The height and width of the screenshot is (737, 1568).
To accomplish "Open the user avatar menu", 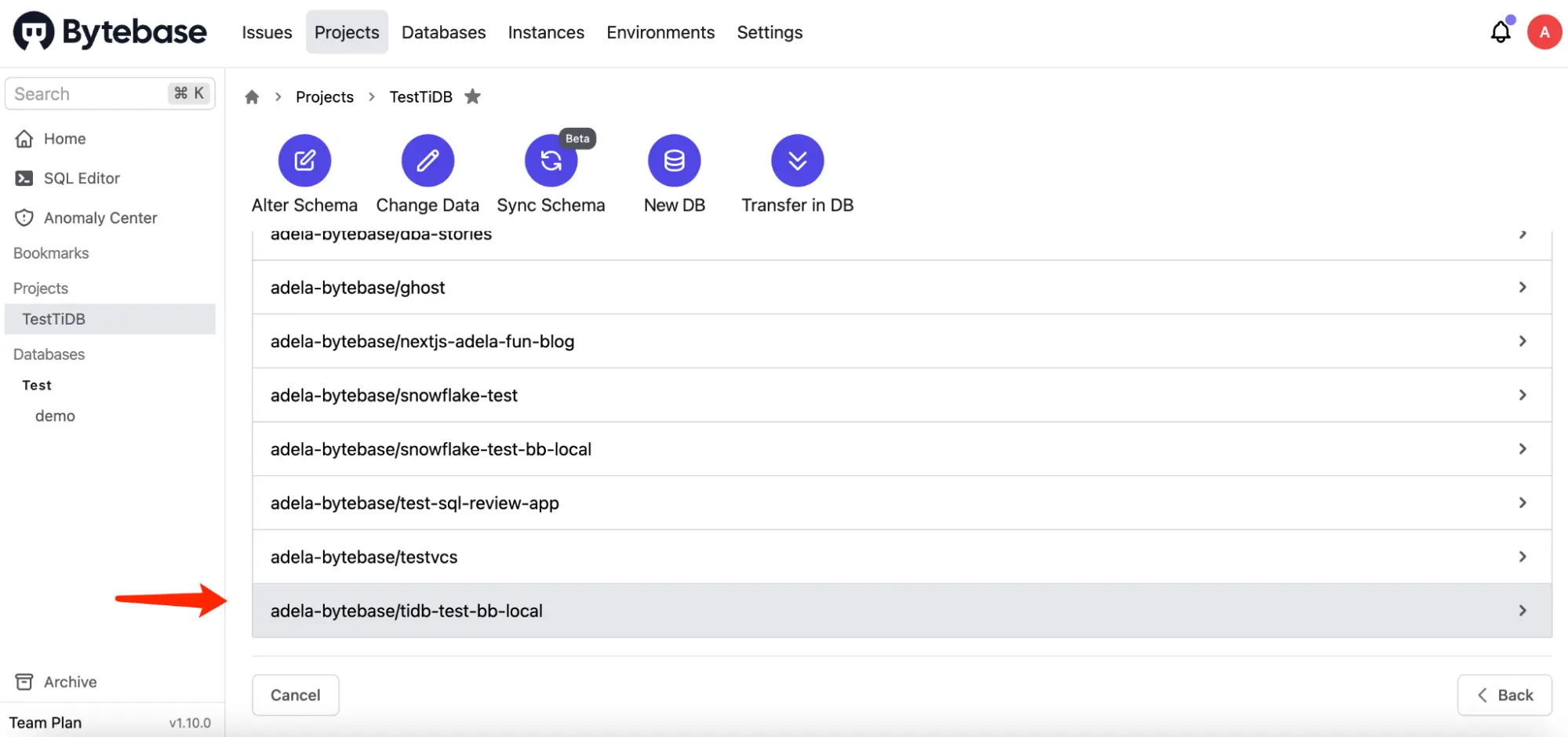I will (1543, 31).
